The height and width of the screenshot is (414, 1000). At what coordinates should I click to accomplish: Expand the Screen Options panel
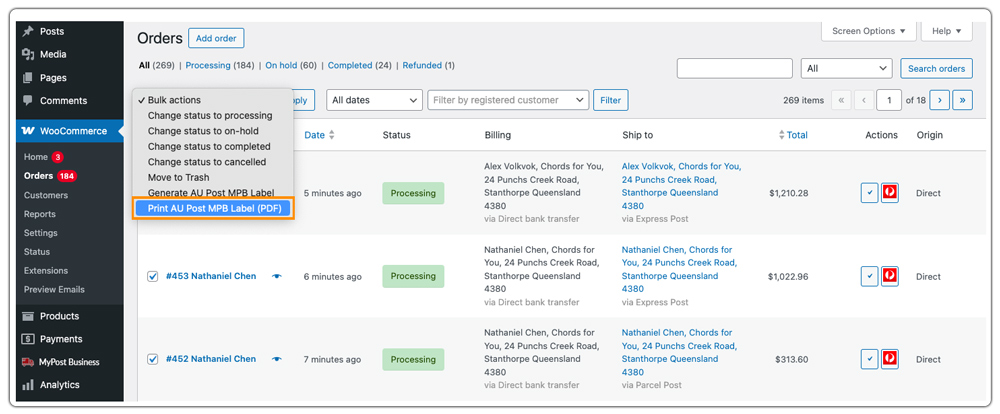click(869, 31)
